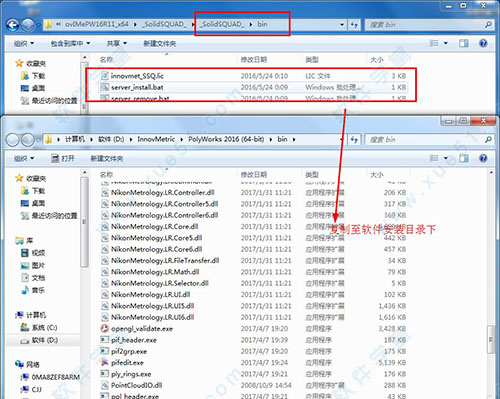The width and height of the screenshot is (500, 399).
Task: Click 新建文件夹 in lower window toolbar
Action: [107, 158]
